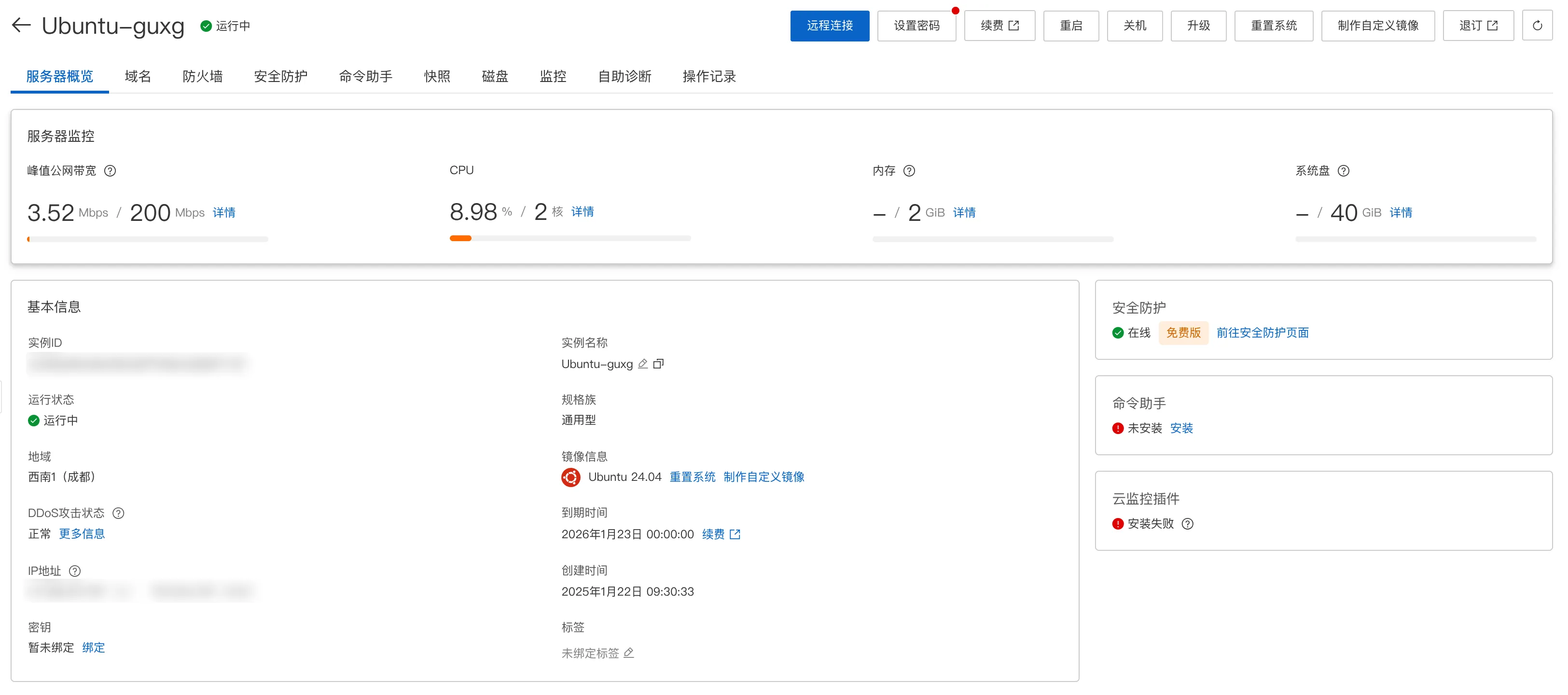1568x695 pixels.
Task: Click help icon next to 安装失败
Action: coord(1188,523)
